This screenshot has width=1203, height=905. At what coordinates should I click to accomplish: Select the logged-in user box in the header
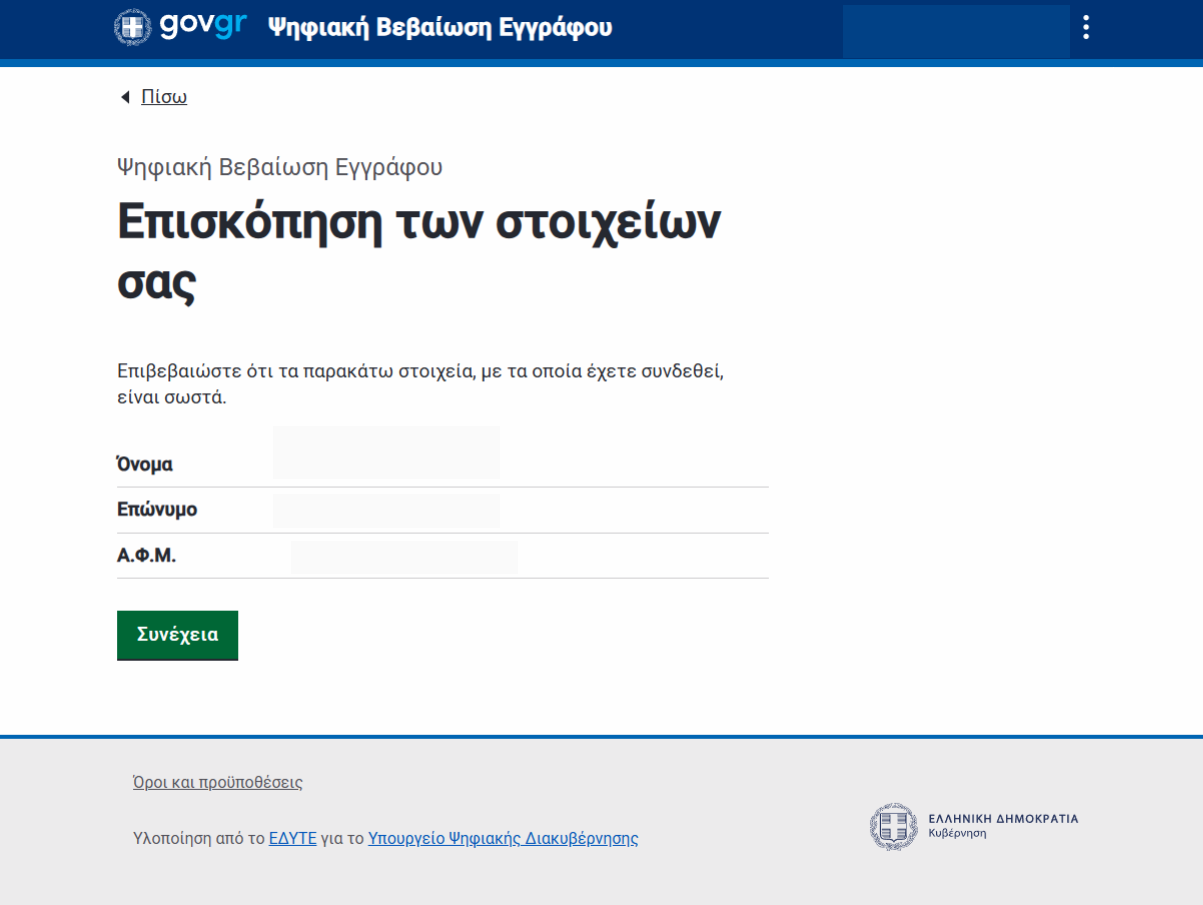click(955, 31)
